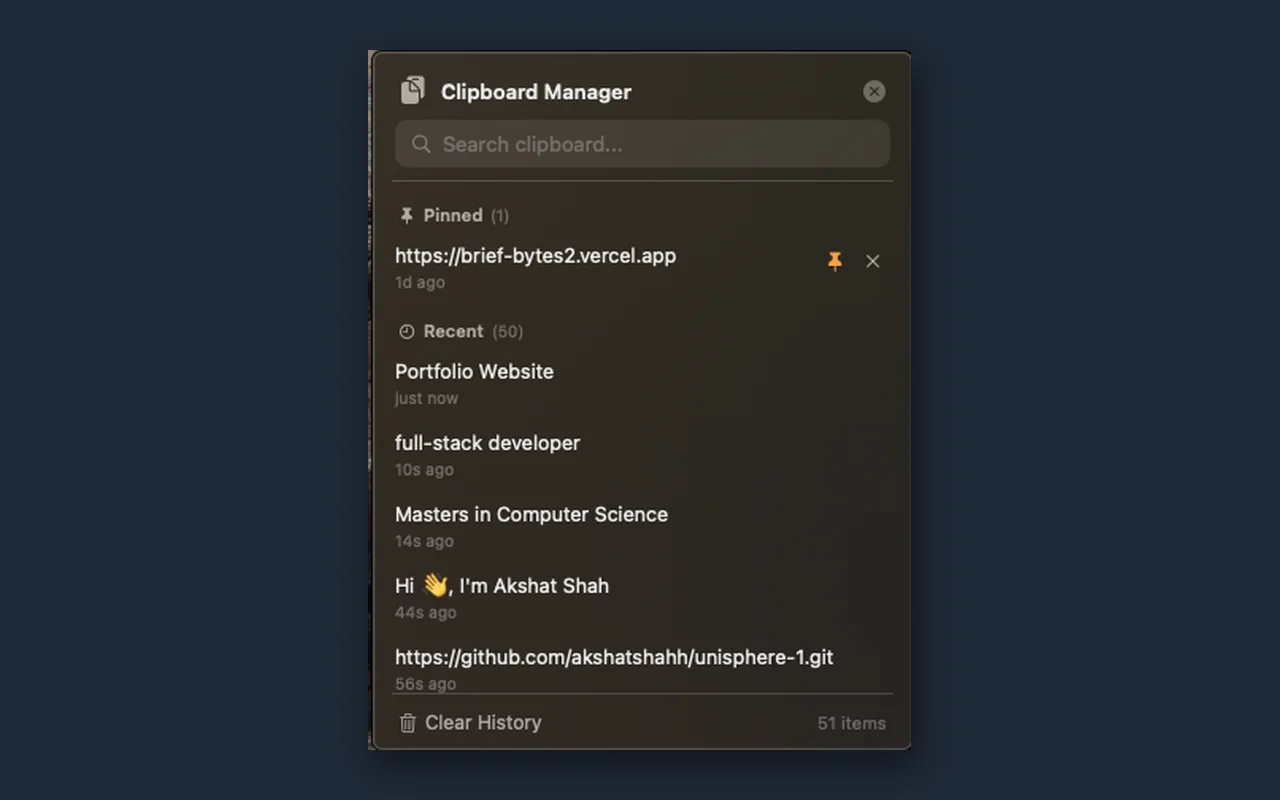Click the Clear History button
1280x800 pixels.
470,722
